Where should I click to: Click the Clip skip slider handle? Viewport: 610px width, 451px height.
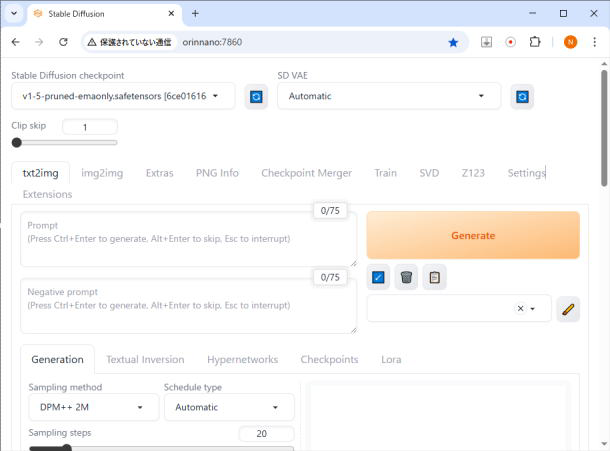[x=17, y=142]
